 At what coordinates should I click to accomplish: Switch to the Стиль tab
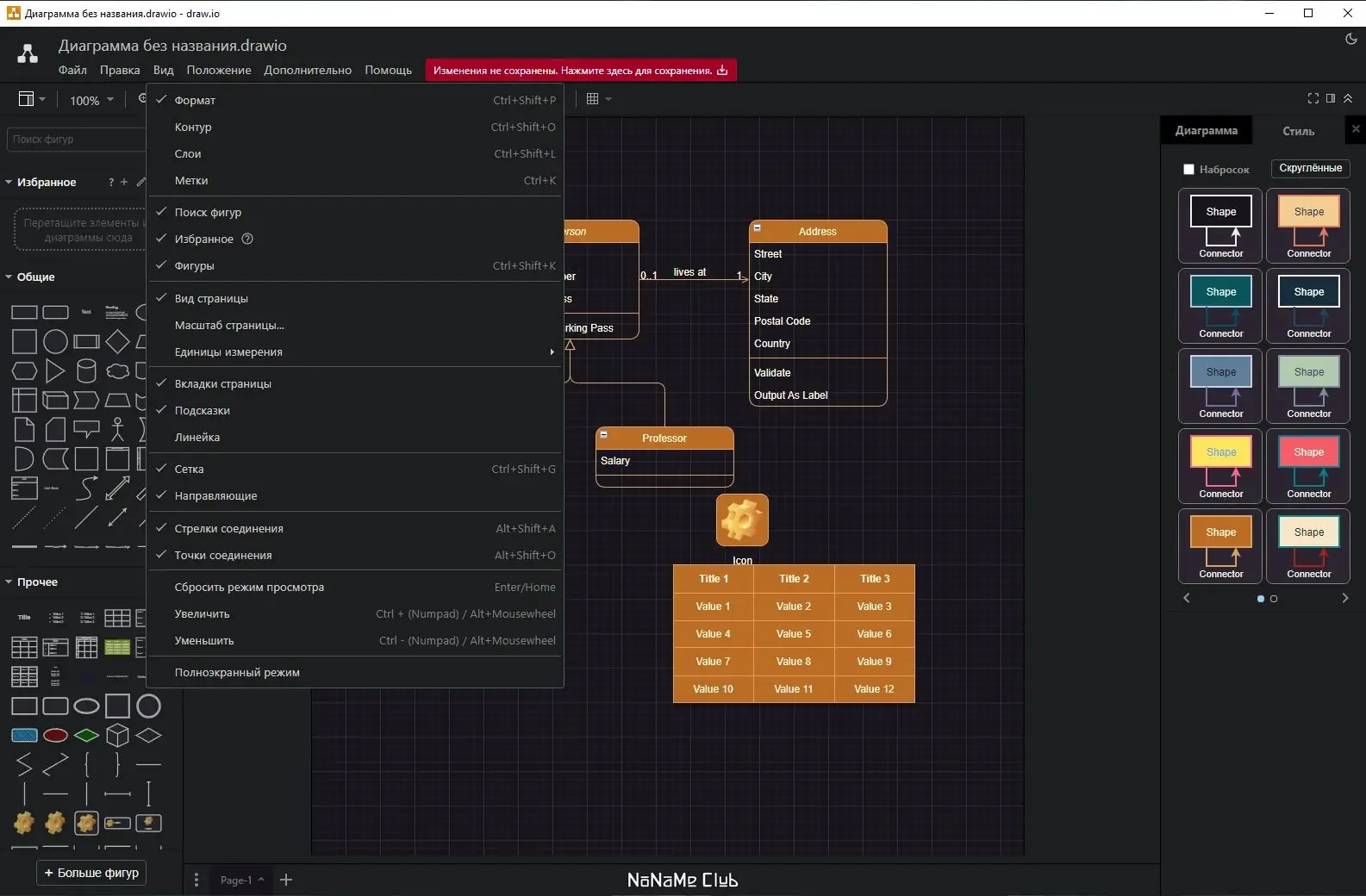click(x=1298, y=131)
